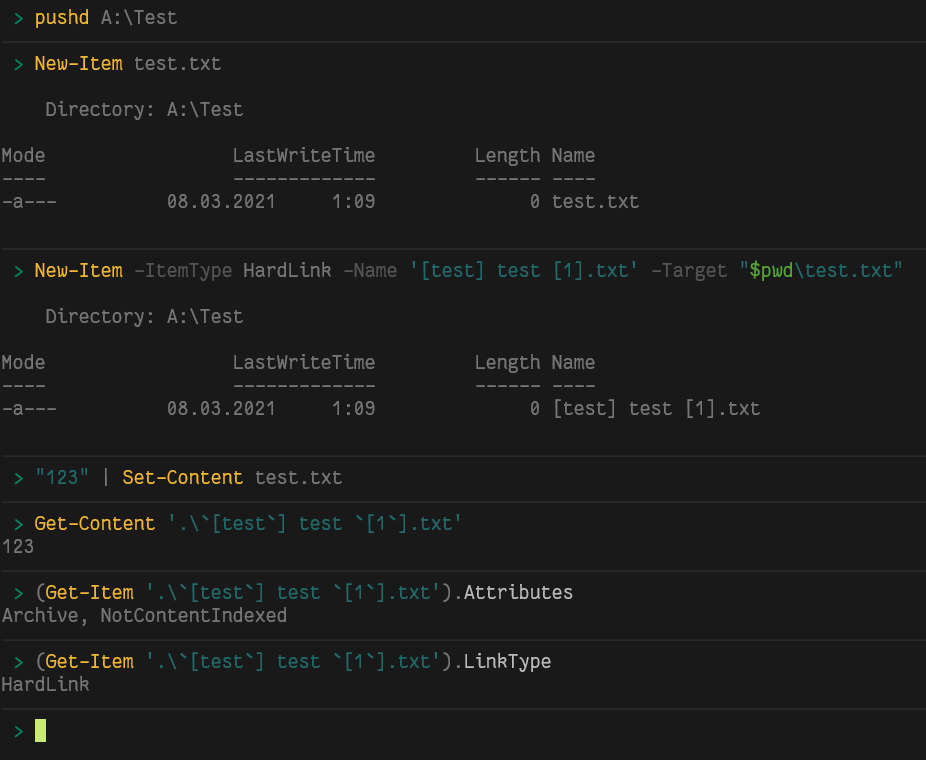Click the "123" string in the pipe command
This screenshot has width=926, height=760.
[x=62, y=477]
